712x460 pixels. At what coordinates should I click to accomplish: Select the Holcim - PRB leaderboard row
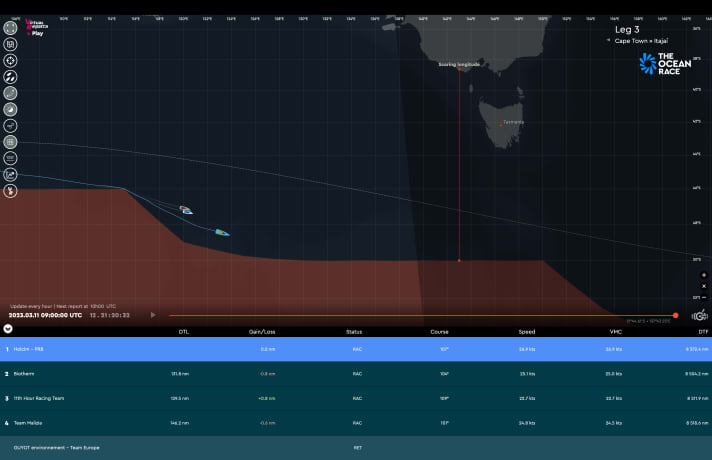356,349
